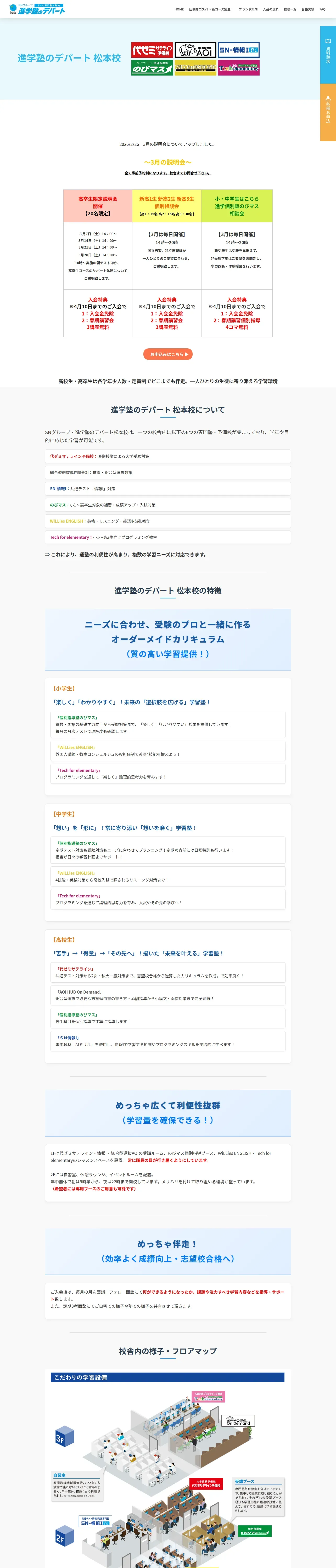Click the AOI HUB On Demand card
336x1568 pixels.
point(168,995)
